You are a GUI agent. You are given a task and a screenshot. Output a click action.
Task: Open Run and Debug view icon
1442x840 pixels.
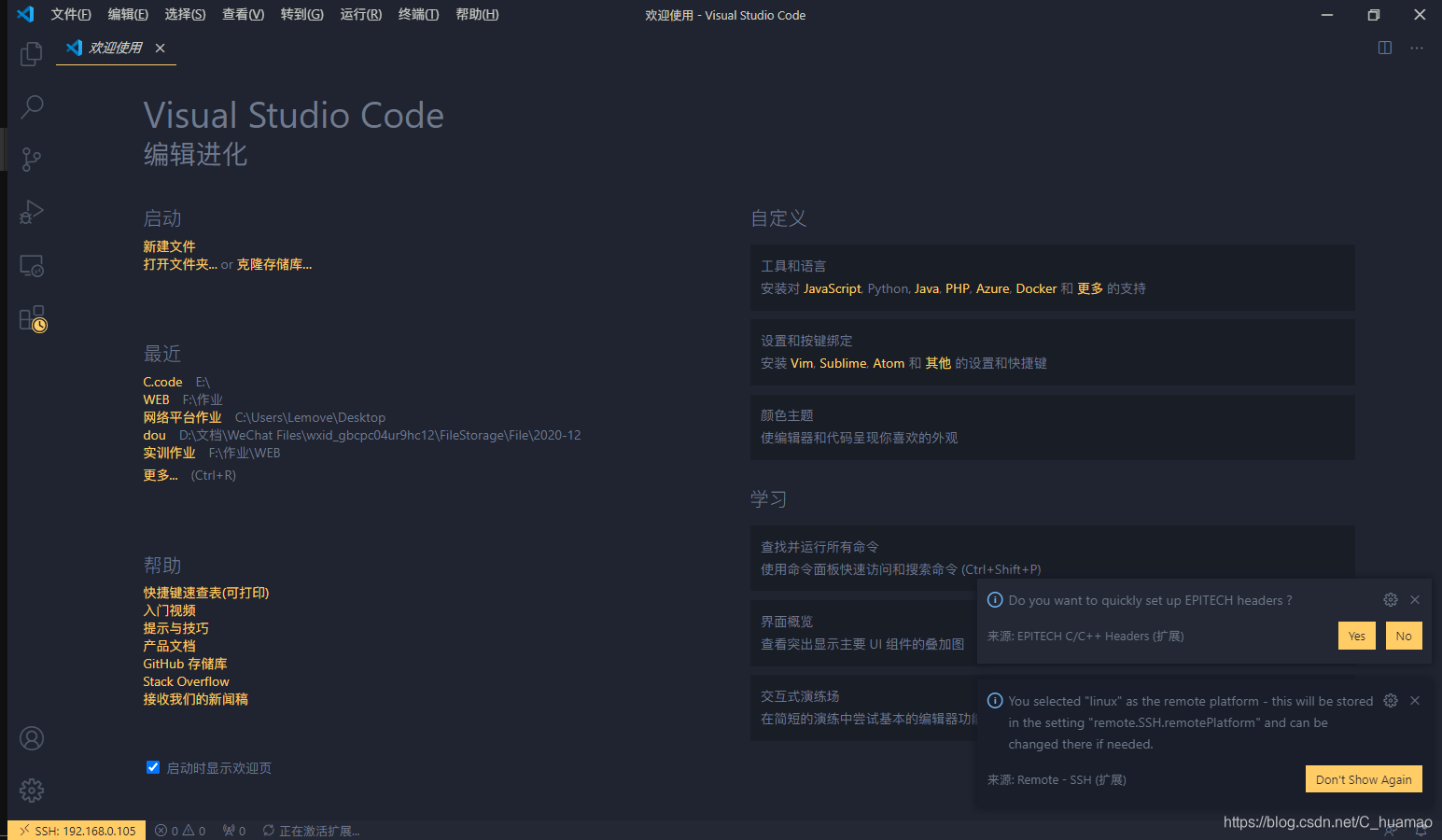(32, 213)
